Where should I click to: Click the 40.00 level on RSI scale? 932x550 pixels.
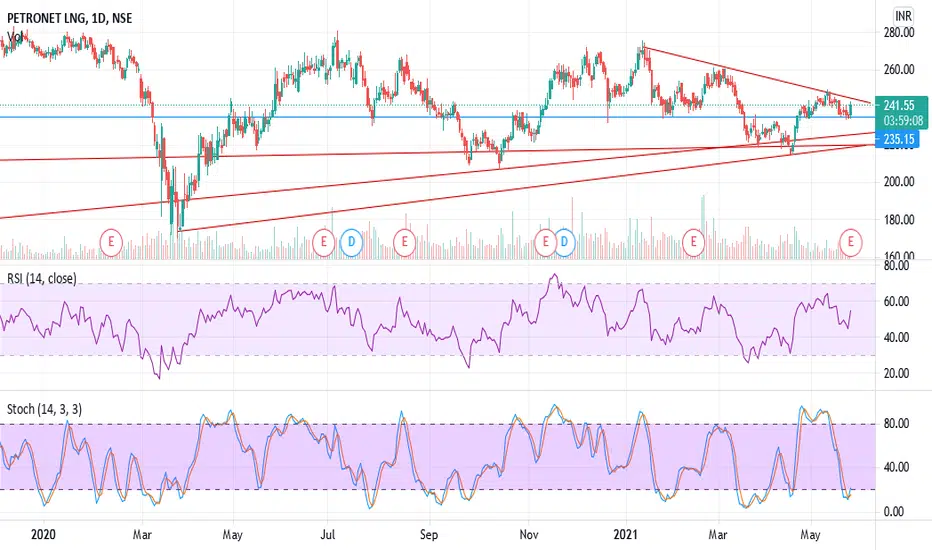point(896,337)
